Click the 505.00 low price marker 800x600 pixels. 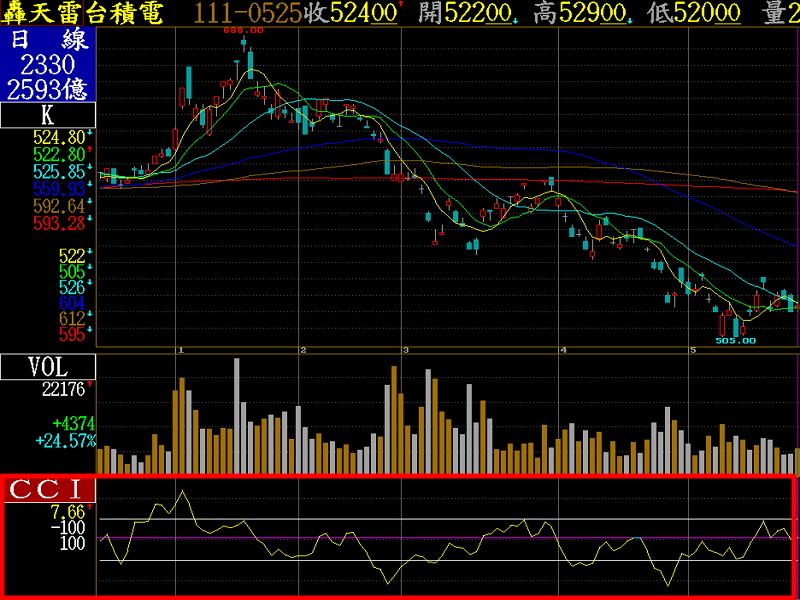pyautogui.click(x=735, y=341)
